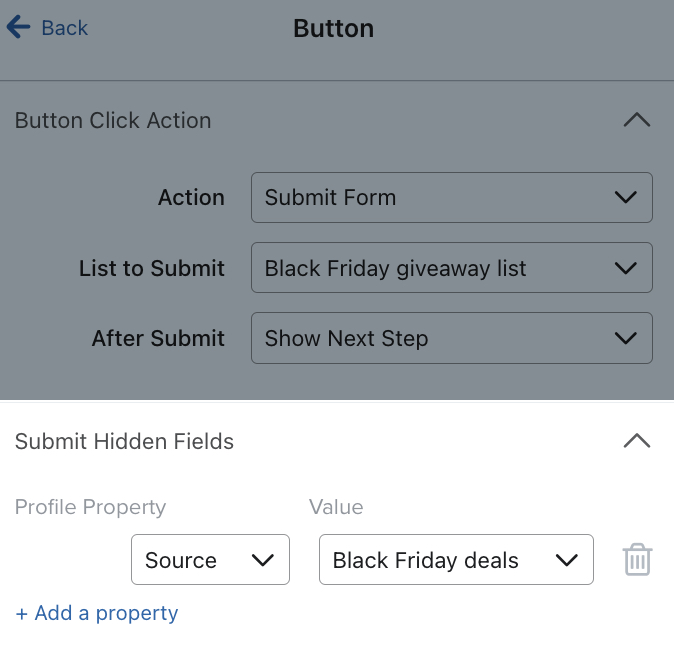The image size is (674, 662).
Task: Click the Button title at top
Action: (x=333, y=28)
